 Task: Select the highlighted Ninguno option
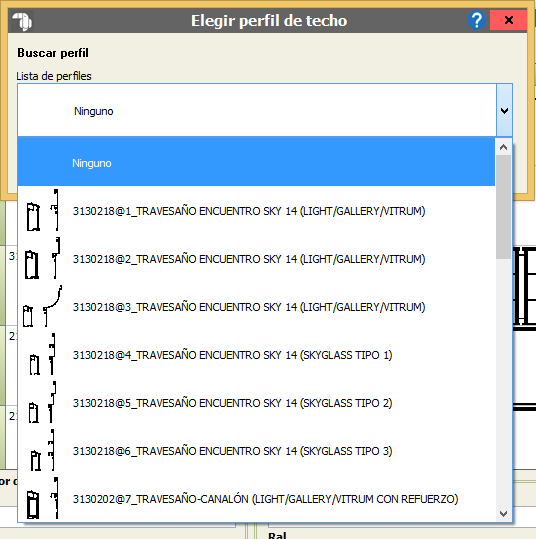256,162
